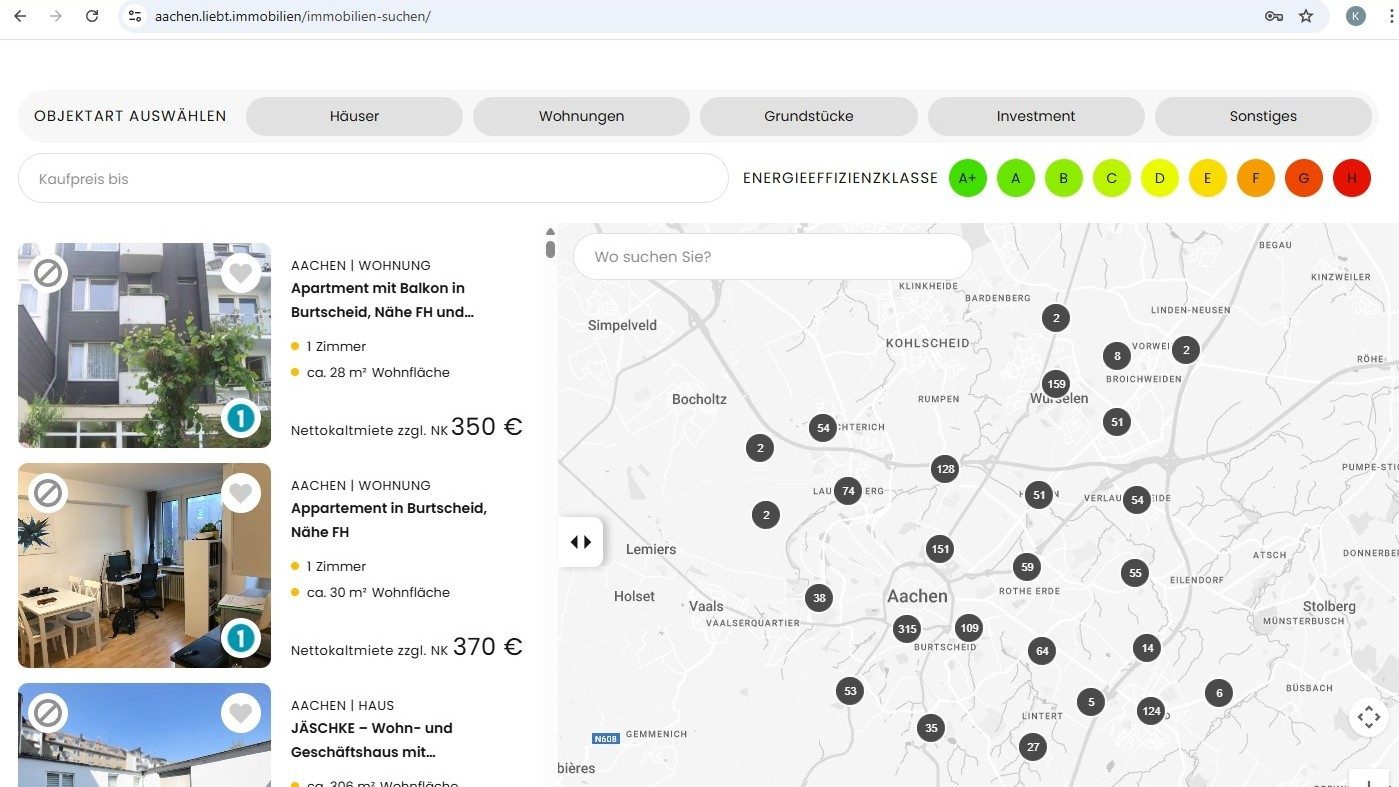The image size is (1399, 787).
Task: Open listing JÄSCHKE Wohn- und Geschäftshaus
Action: (372, 740)
